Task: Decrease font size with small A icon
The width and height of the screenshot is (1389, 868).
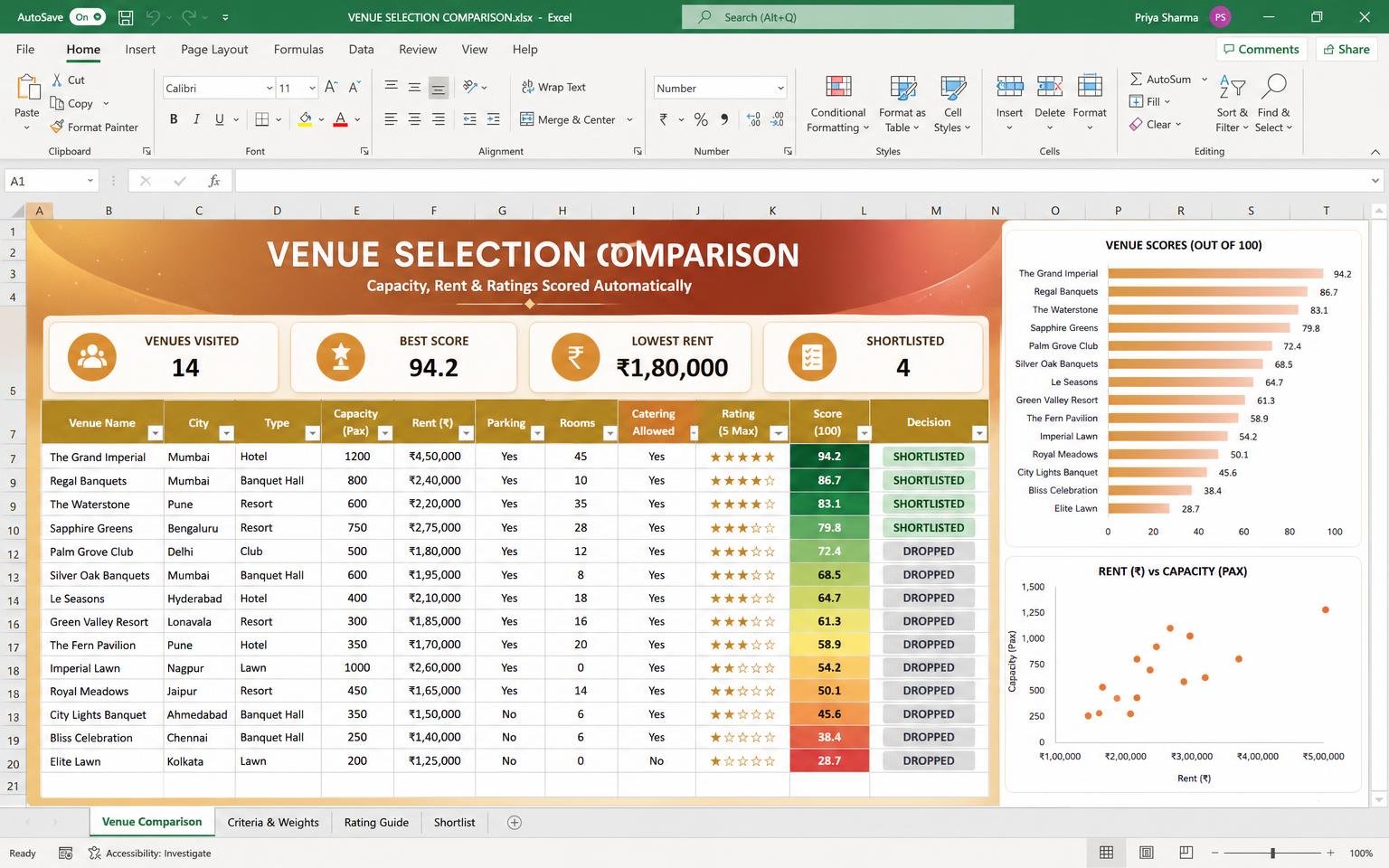Action: [354, 88]
